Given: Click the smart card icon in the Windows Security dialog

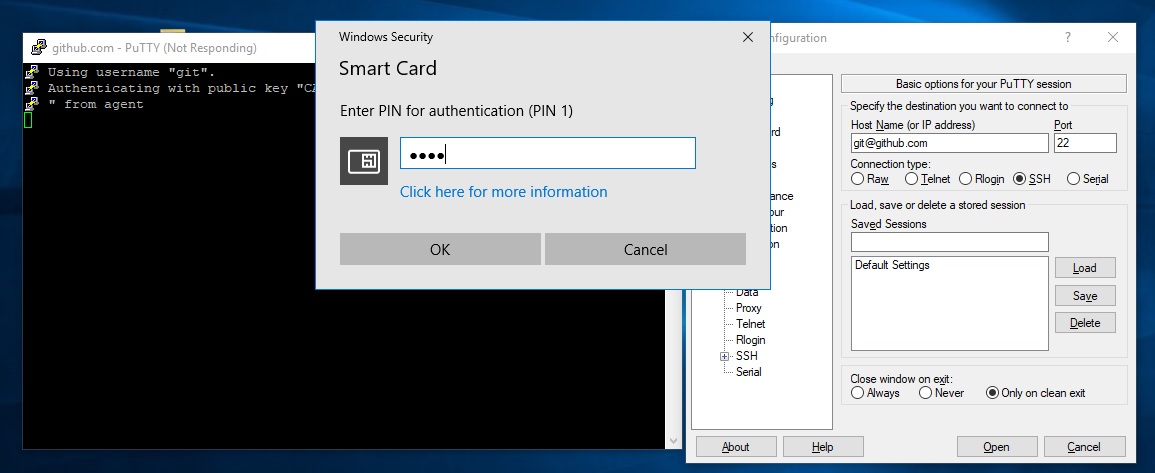Looking at the screenshot, I should (364, 161).
